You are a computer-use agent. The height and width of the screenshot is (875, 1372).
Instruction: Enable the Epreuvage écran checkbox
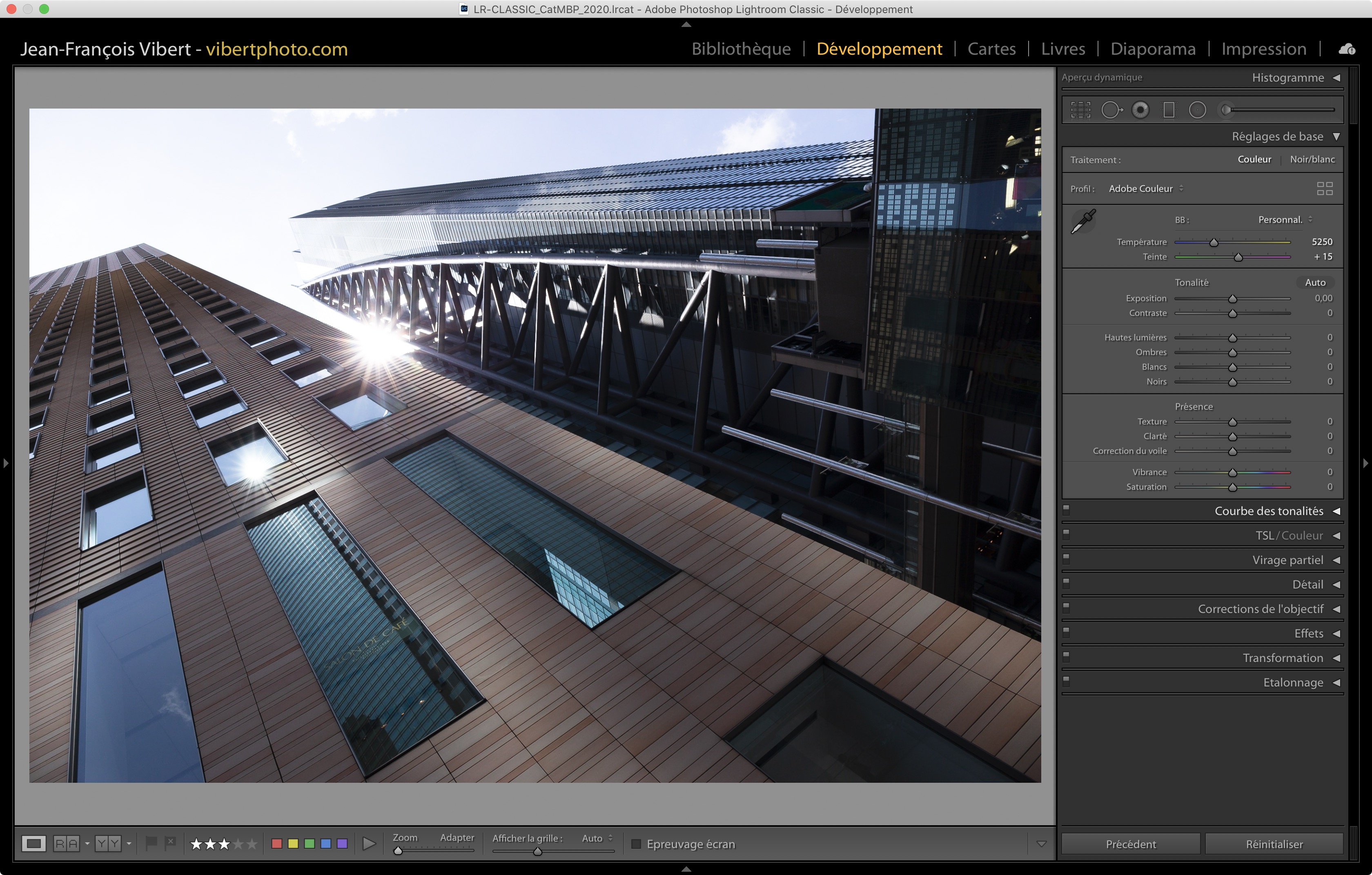click(637, 844)
